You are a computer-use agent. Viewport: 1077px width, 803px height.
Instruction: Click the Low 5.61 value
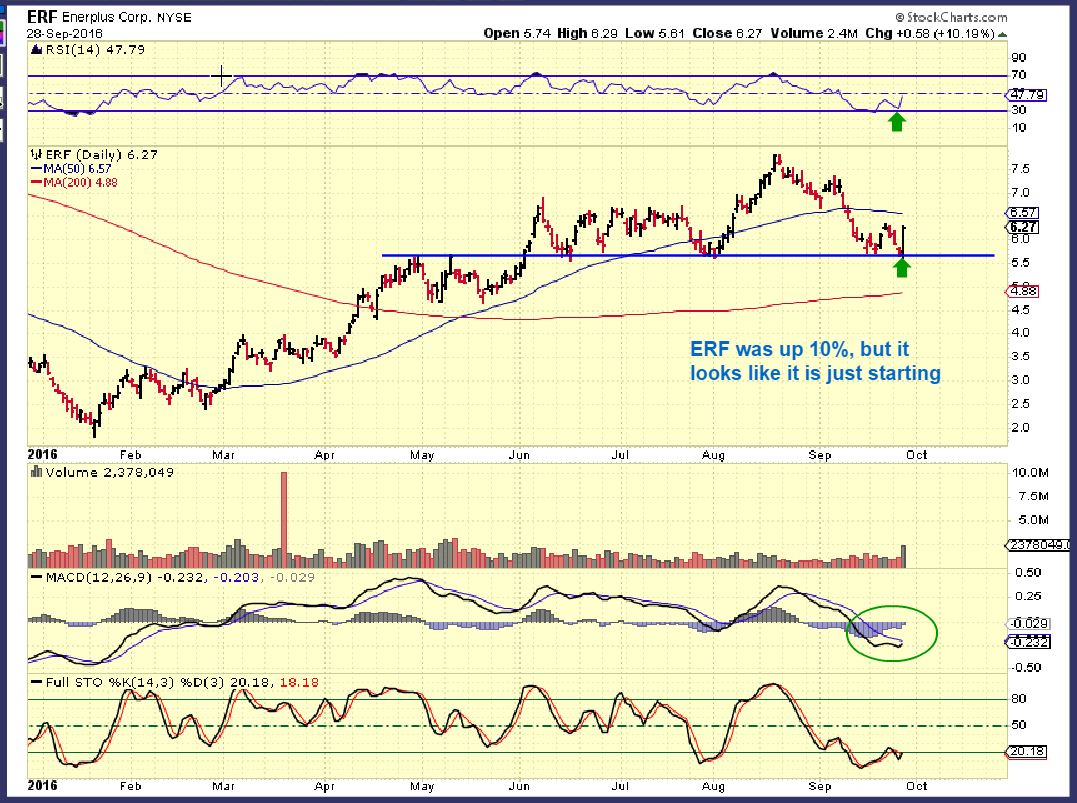(655, 33)
